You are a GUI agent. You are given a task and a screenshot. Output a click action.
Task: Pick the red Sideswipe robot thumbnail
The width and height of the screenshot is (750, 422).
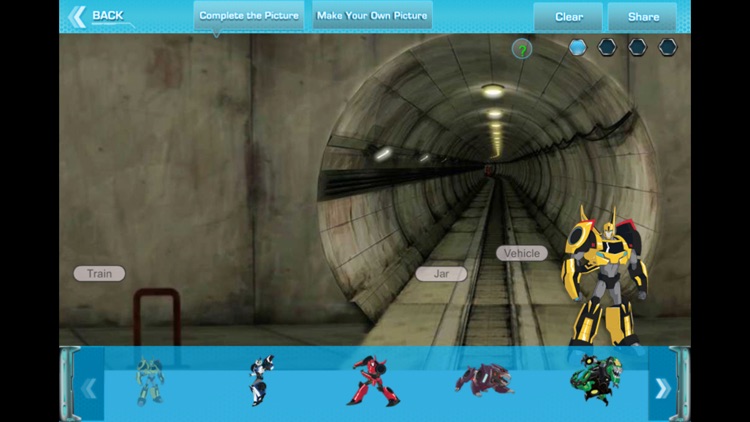(373, 381)
